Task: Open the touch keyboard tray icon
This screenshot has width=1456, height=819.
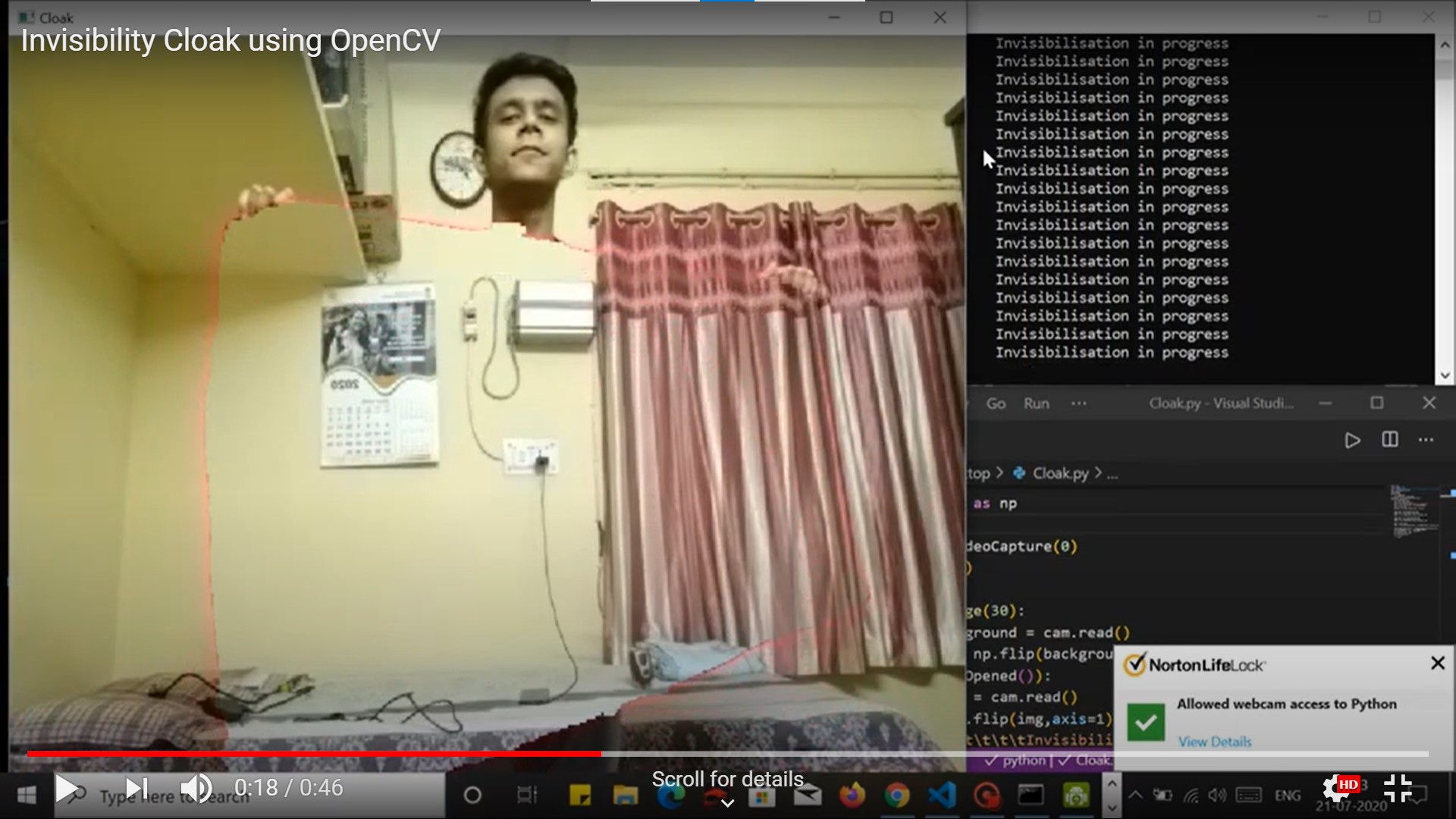Action: coord(1248,795)
